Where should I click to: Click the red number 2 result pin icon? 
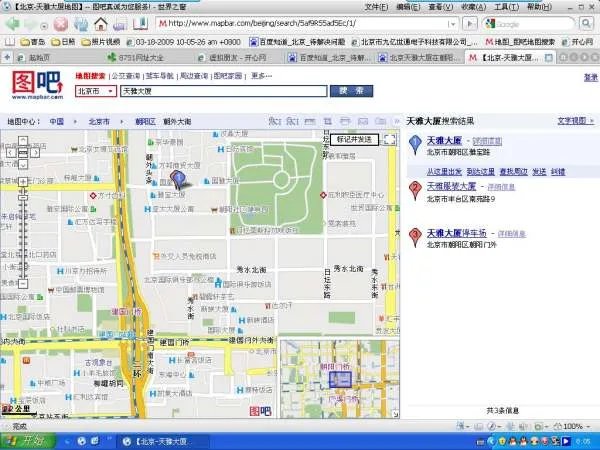tap(415, 190)
